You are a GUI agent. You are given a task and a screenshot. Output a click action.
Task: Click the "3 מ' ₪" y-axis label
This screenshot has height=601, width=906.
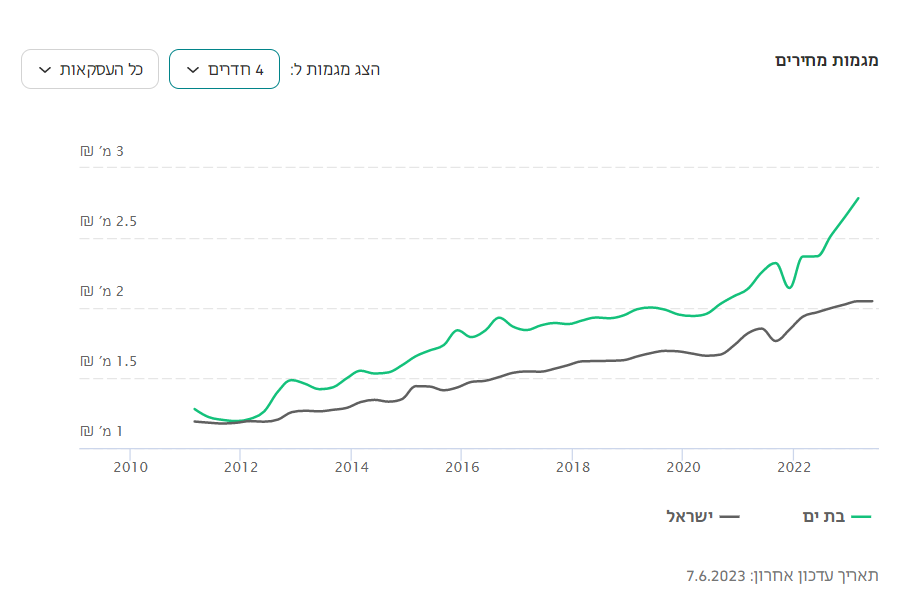pos(102,151)
